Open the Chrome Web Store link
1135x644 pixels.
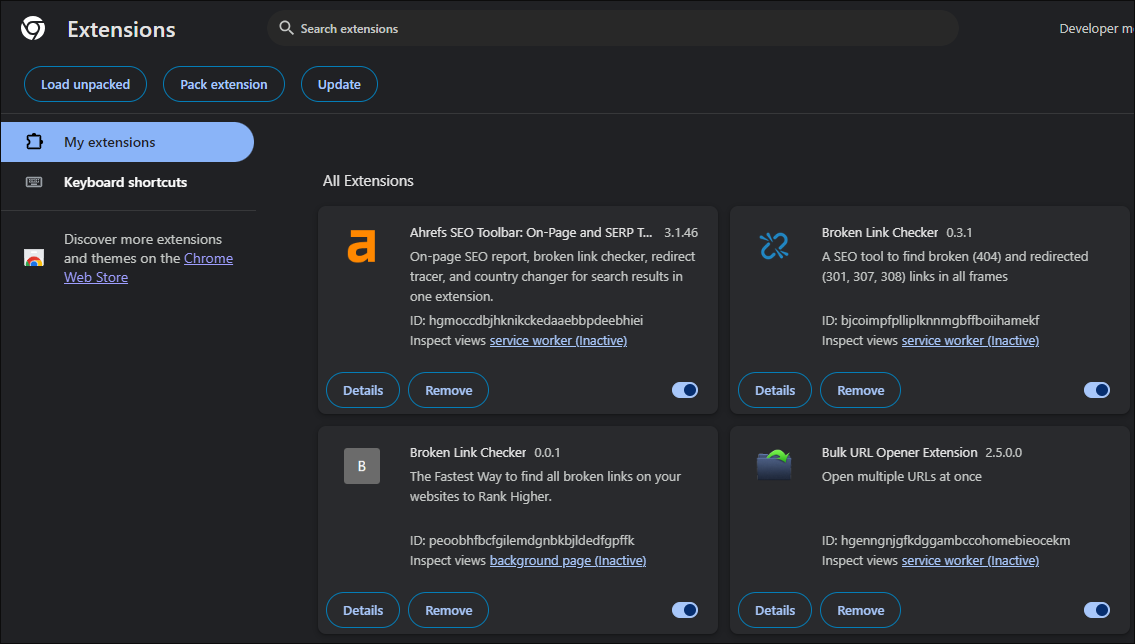pyautogui.click(x=208, y=259)
